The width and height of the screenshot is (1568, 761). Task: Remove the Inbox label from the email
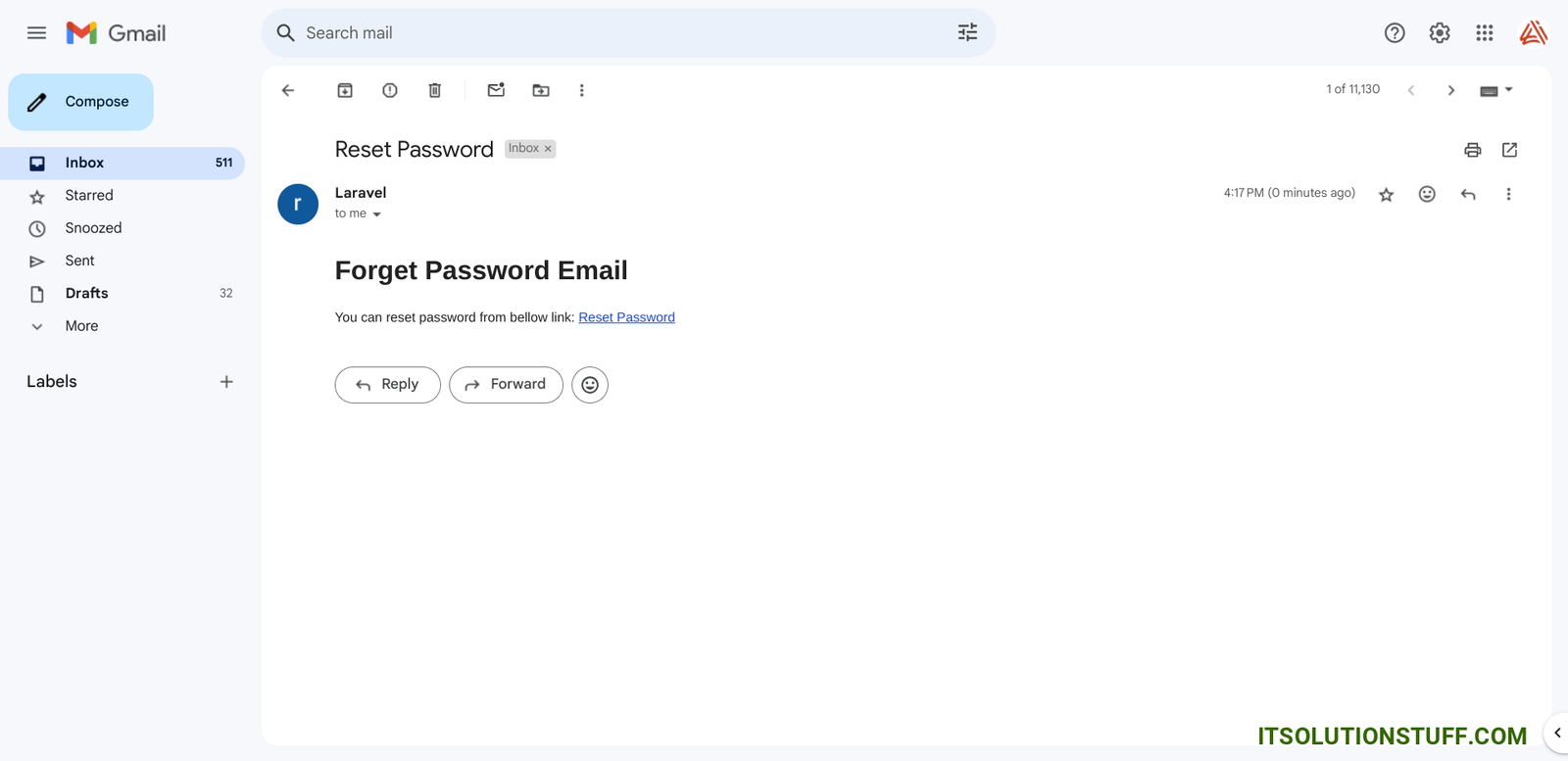pos(548,149)
